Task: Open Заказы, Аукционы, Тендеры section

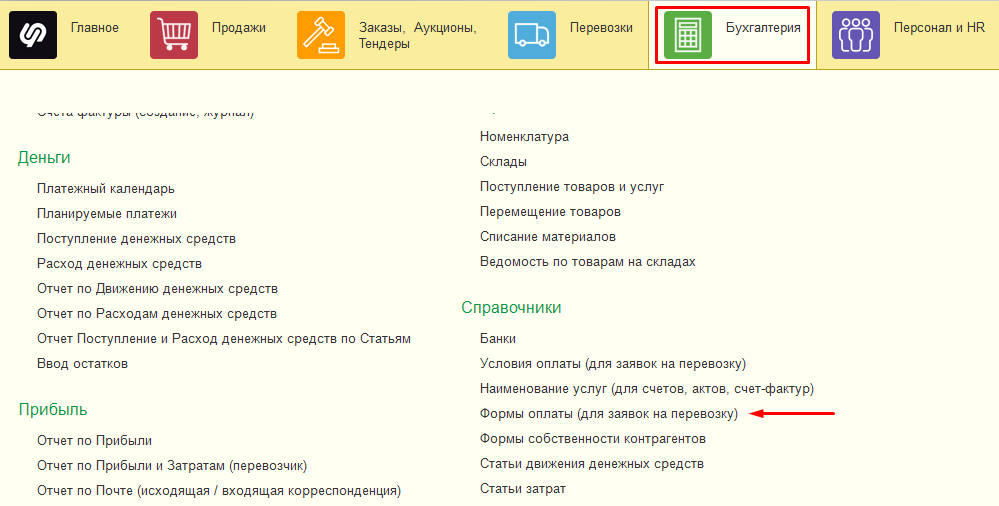Action: point(417,36)
